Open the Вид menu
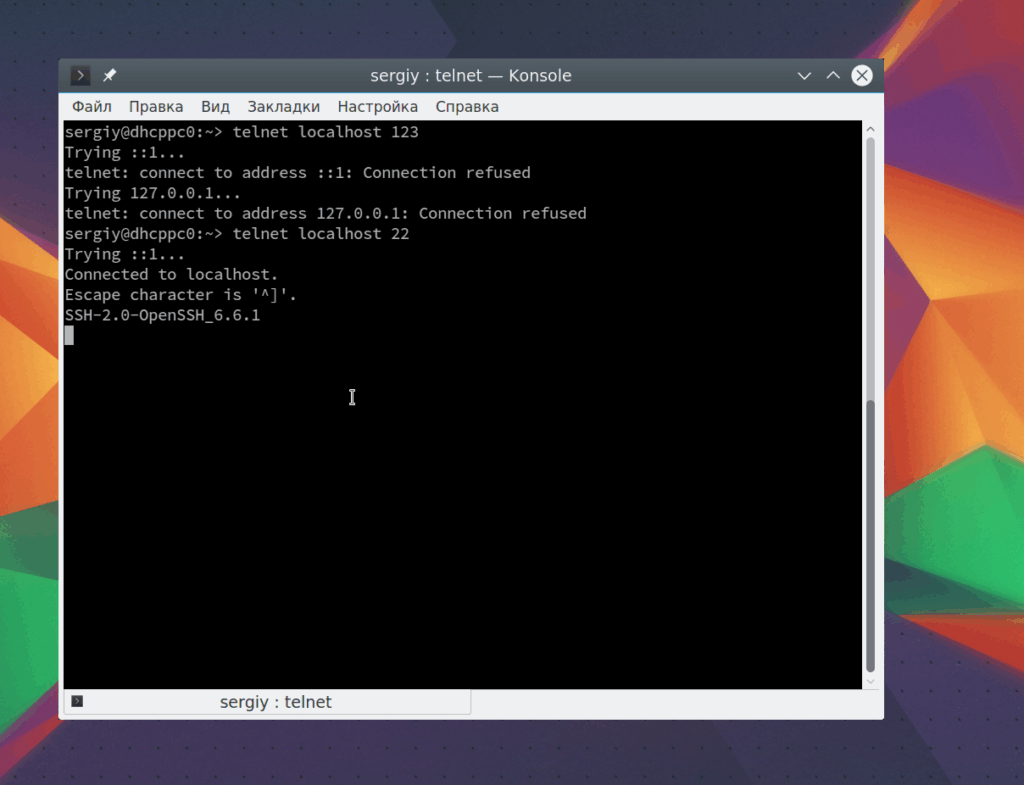 215,106
